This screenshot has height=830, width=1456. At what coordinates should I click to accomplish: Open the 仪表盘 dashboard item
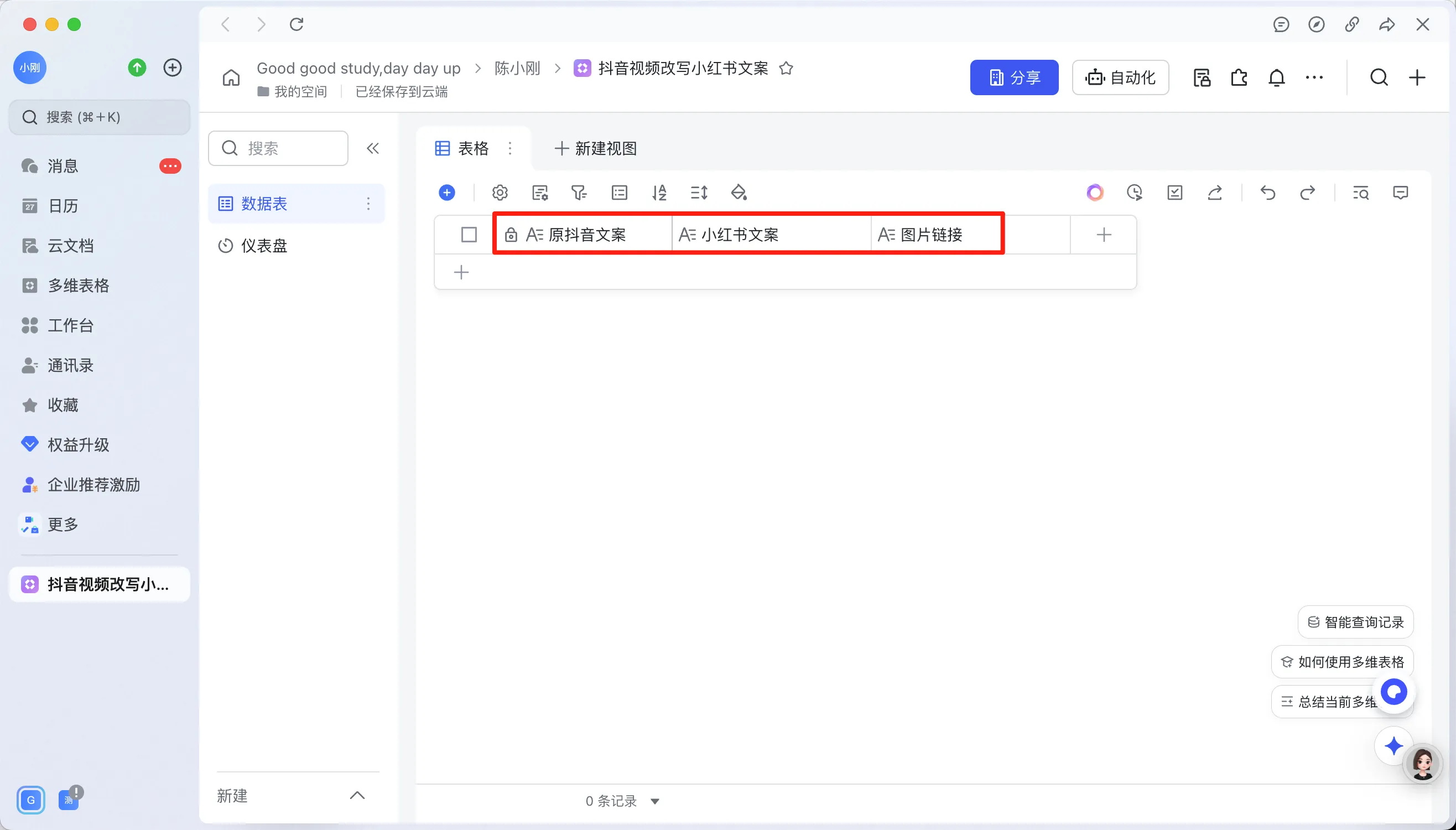point(264,246)
